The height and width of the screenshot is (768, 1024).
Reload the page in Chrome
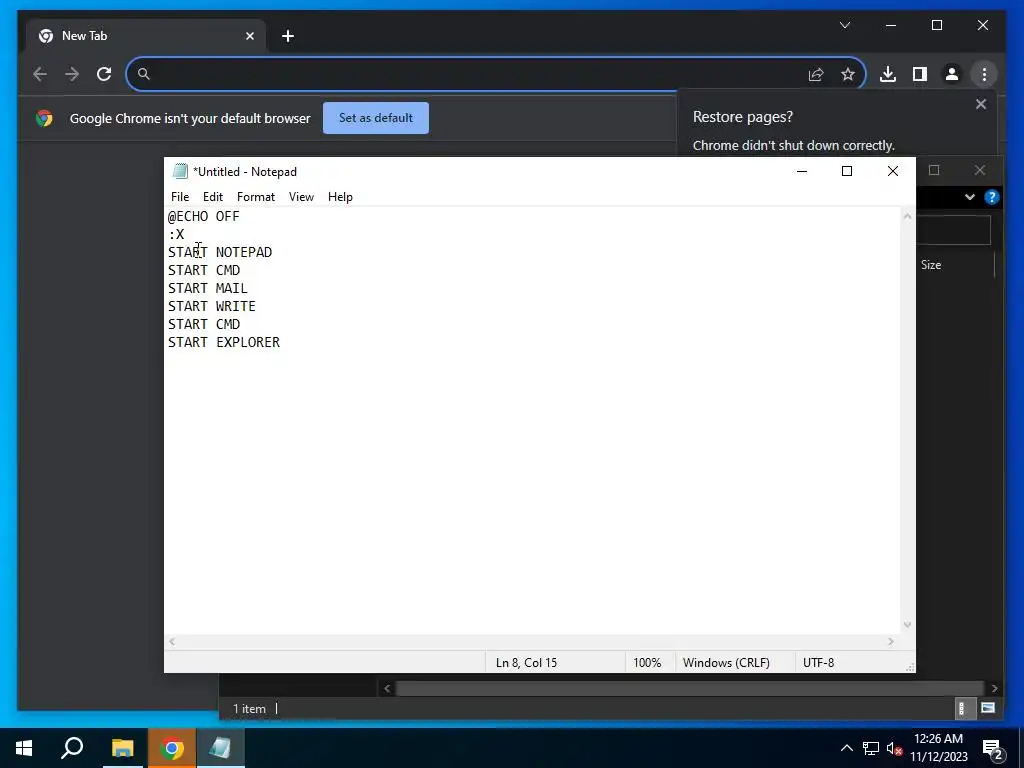104,74
